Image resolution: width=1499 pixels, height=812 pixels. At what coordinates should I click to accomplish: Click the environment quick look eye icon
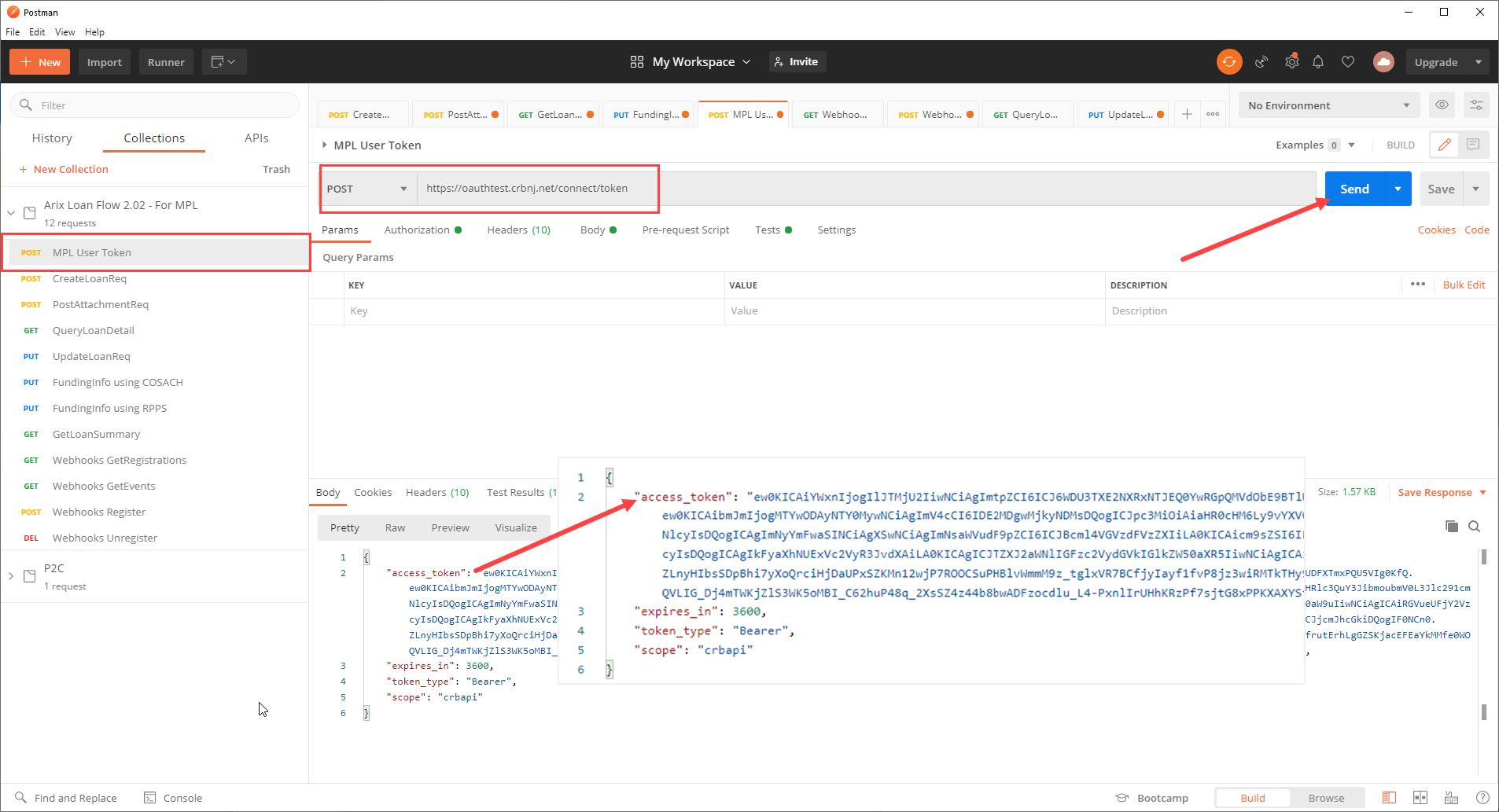1442,105
